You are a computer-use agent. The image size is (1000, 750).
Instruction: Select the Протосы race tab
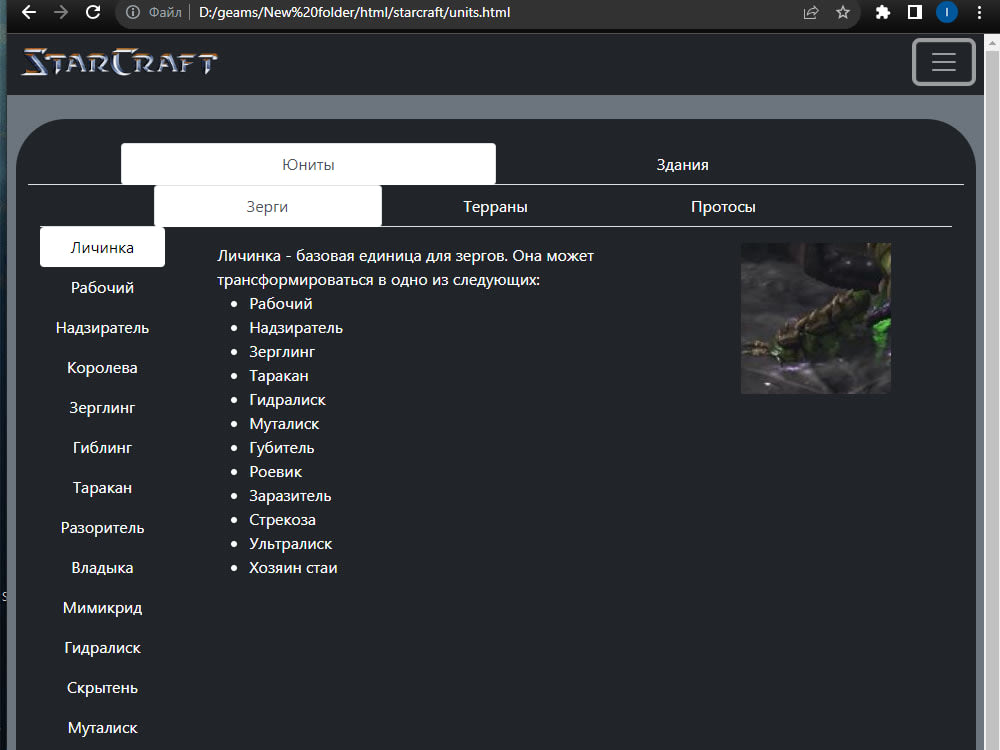coord(723,207)
